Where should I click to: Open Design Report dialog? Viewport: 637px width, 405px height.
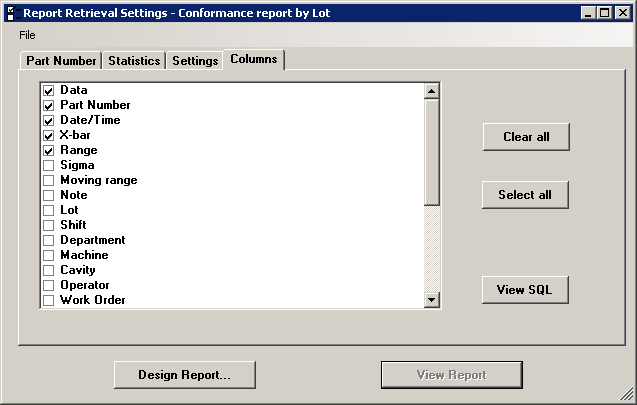(x=184, y=375)
